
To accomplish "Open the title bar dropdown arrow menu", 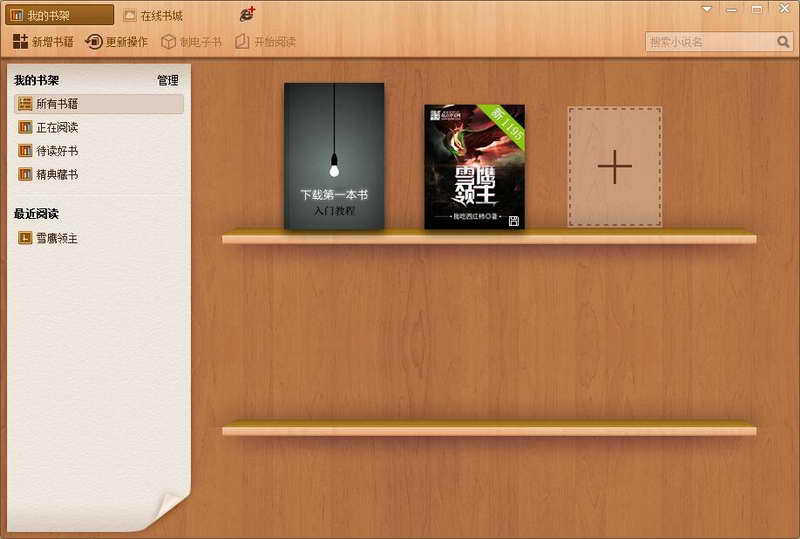I will click(x=707, y=9).
